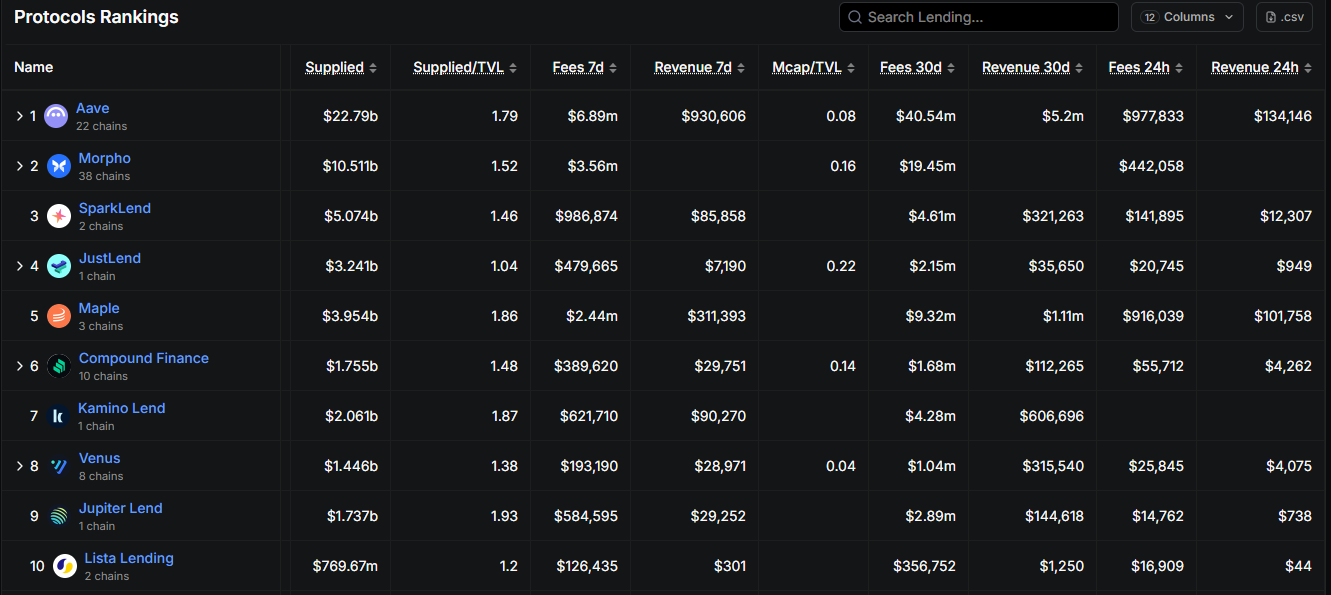This screenshot has height=595, width=1331.
Task: Click SparkLend's revenue 7d $85,858
Action: pos(718,216)
